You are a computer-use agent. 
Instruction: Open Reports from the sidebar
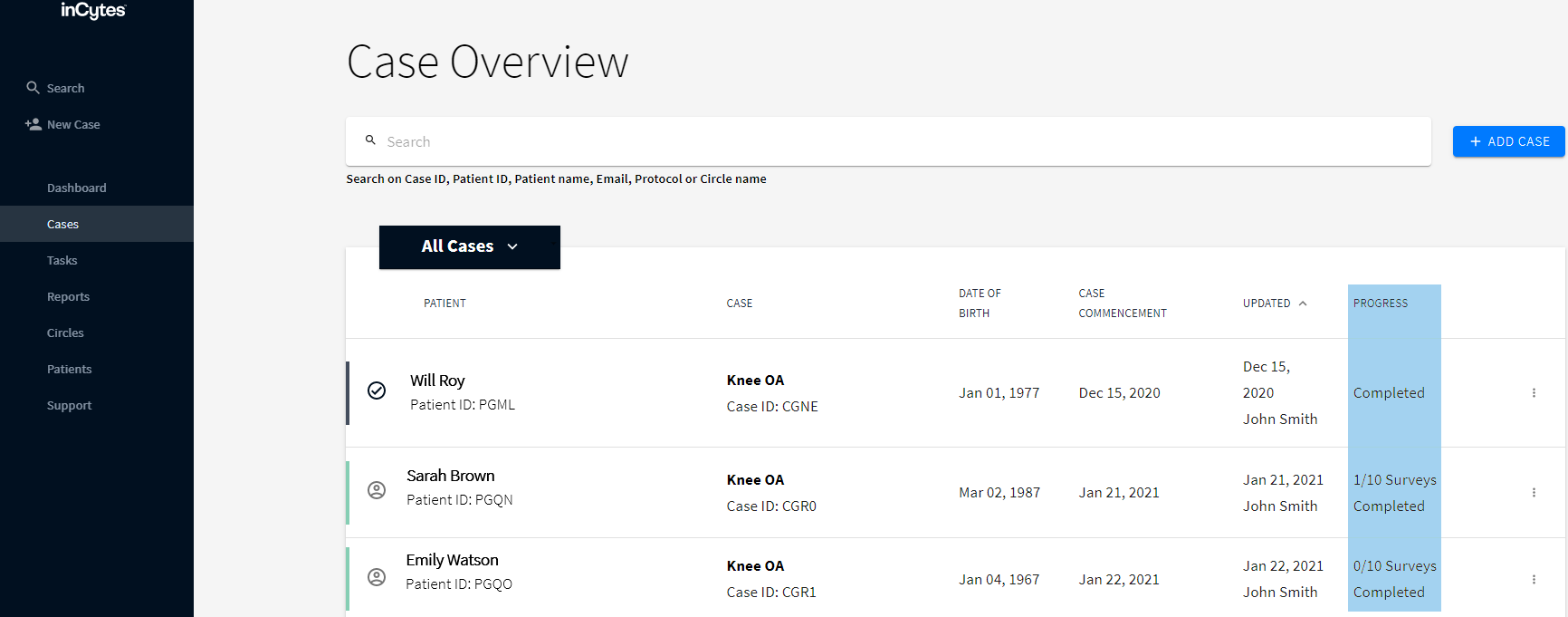point(68,296)
